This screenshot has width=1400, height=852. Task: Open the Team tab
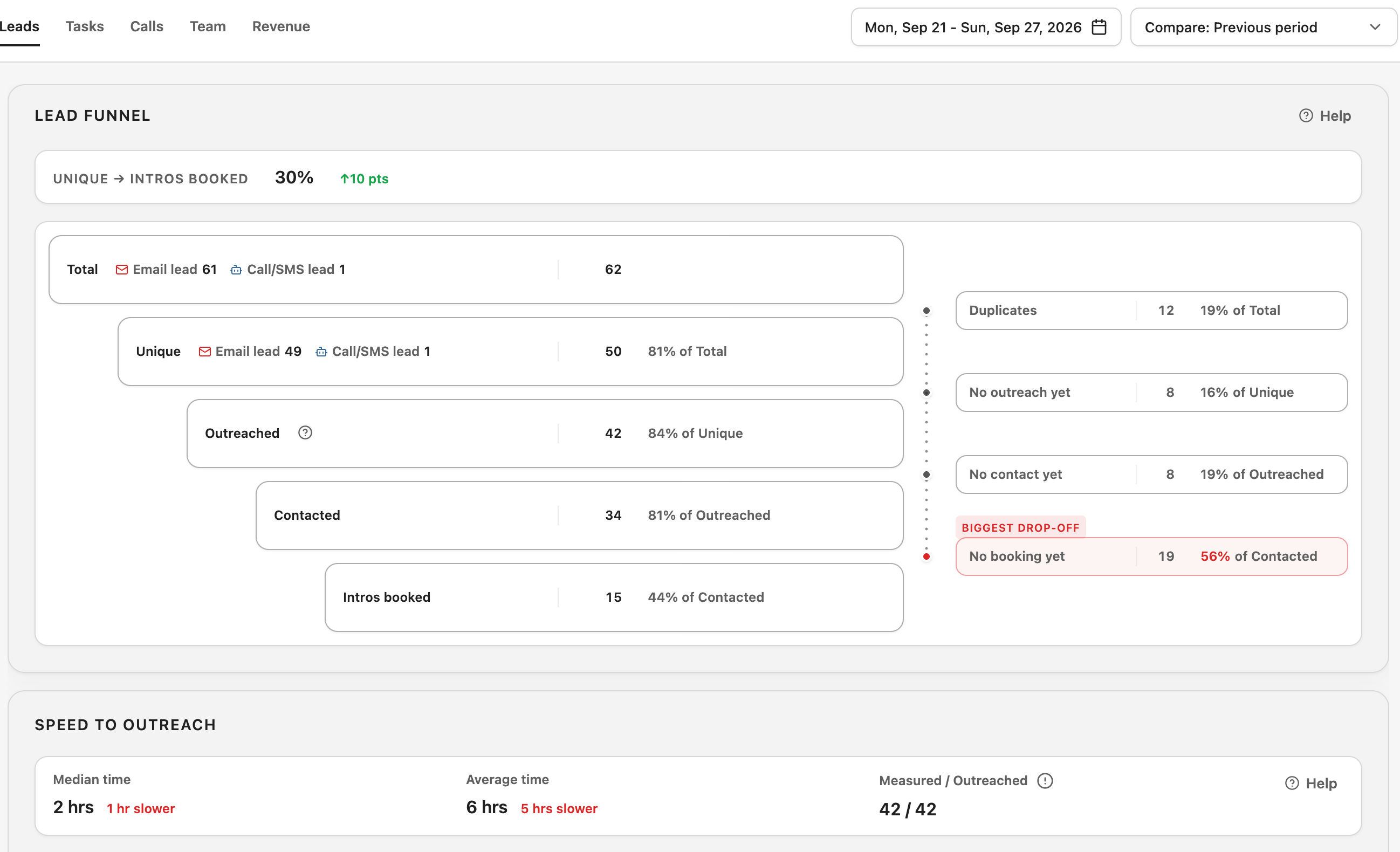pos(208,26)
